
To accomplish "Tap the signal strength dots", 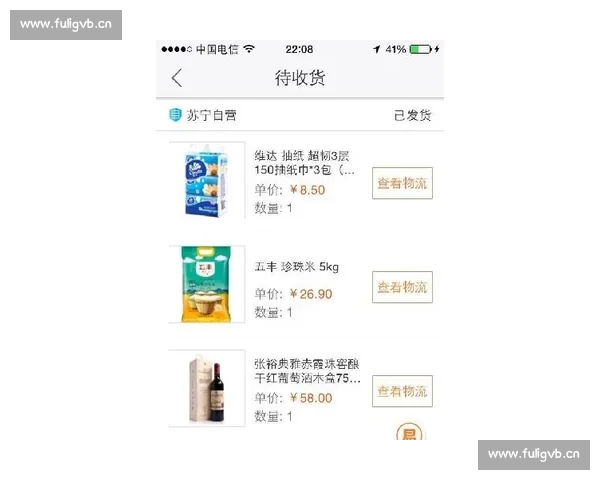I will coord(176,49).
